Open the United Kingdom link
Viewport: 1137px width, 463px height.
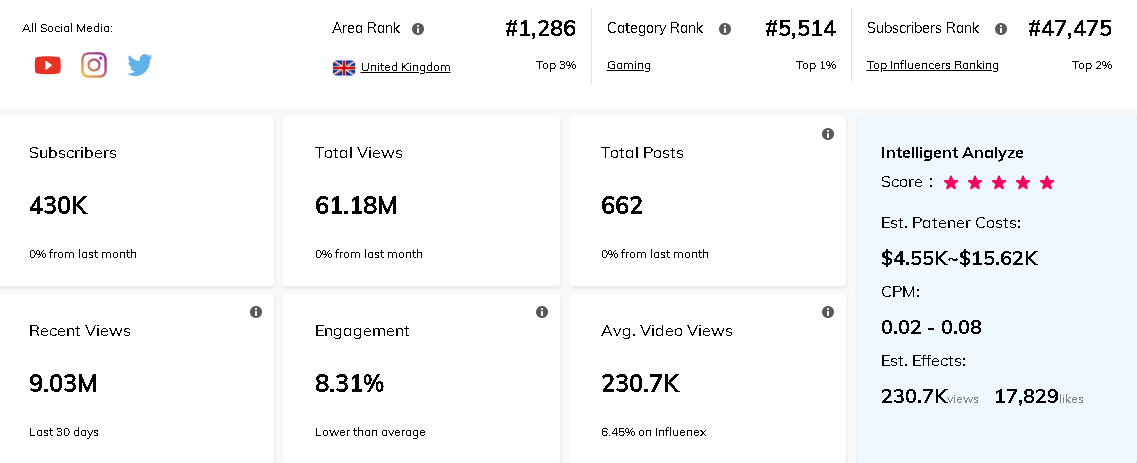point(405,67)
